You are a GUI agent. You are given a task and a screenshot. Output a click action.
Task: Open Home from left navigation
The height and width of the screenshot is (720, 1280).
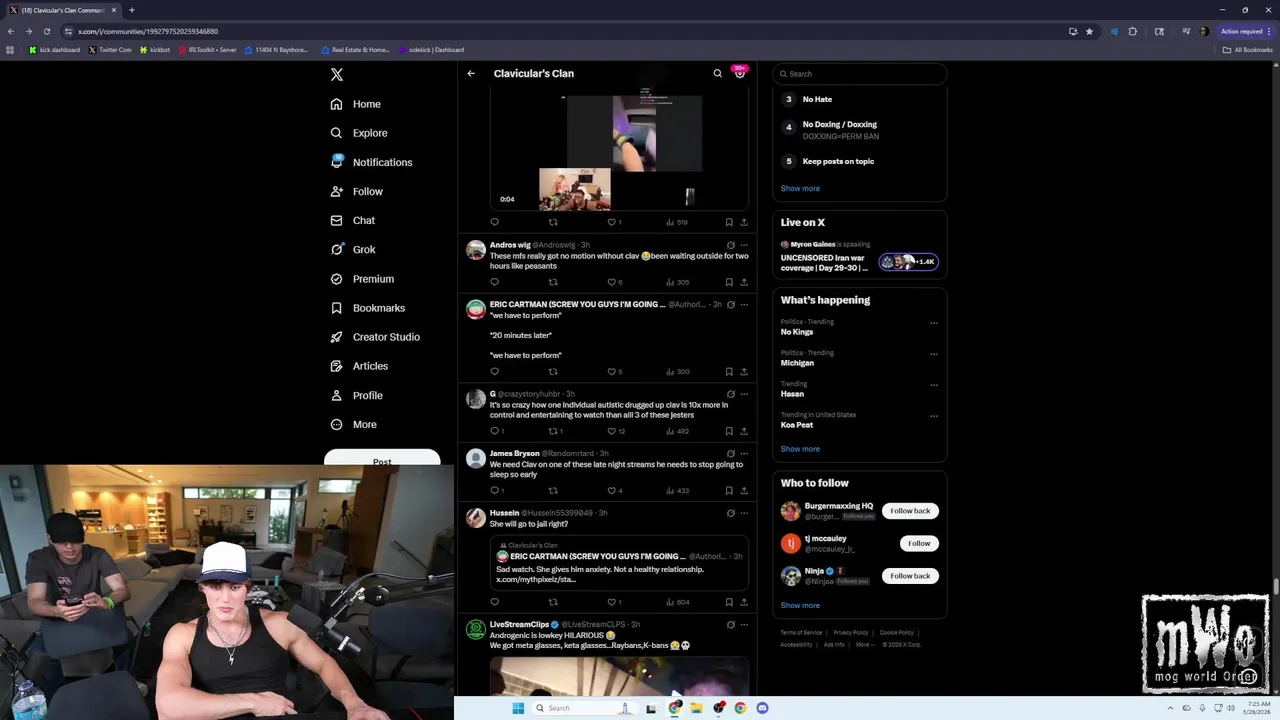[356, 104]
